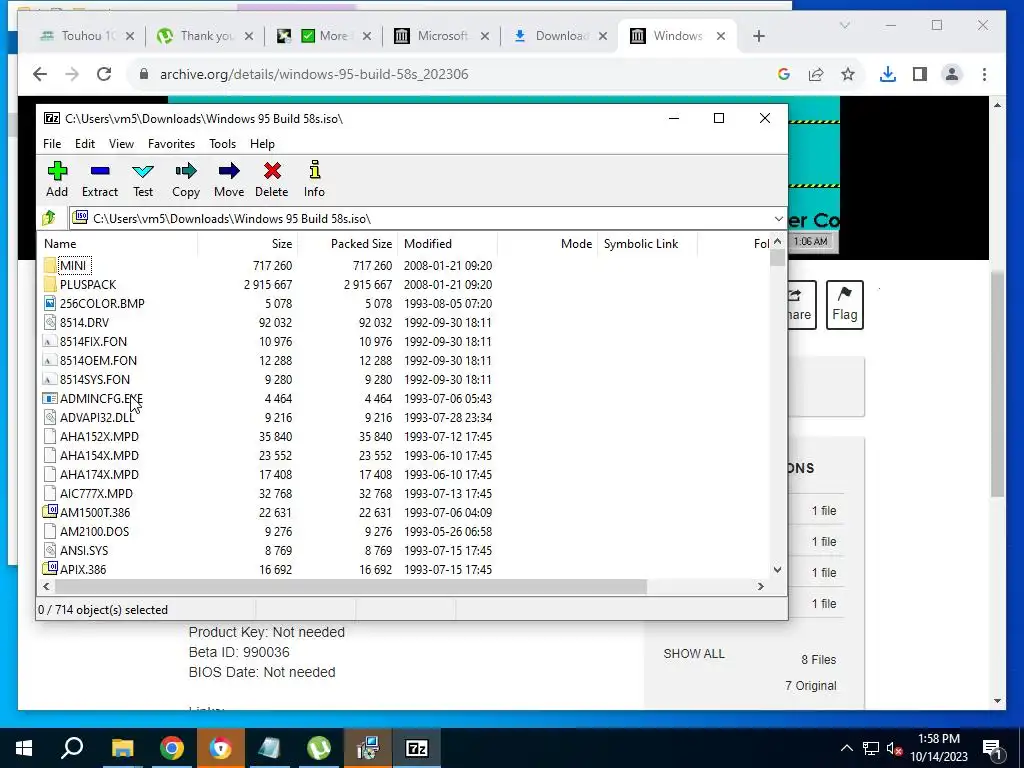Image resolution: width=1024 pixels, height=768 pixels.
Task: Sort by Packed Size column
Action: point(348,244)
